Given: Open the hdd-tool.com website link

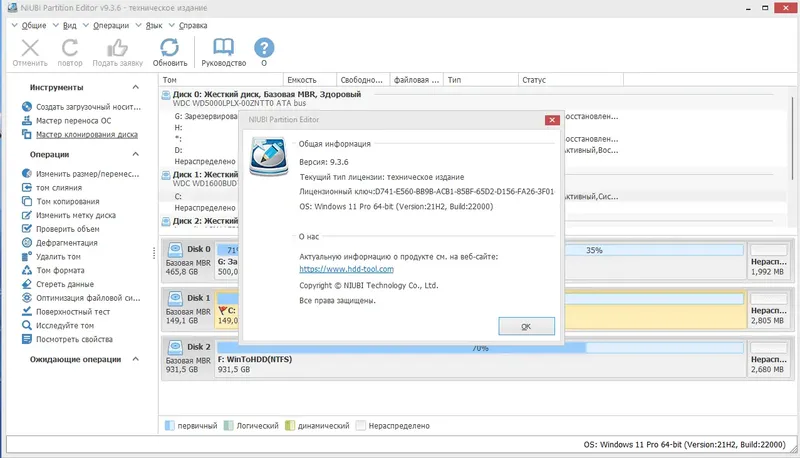Looking at the screenshot, I should tap(346, 269).
